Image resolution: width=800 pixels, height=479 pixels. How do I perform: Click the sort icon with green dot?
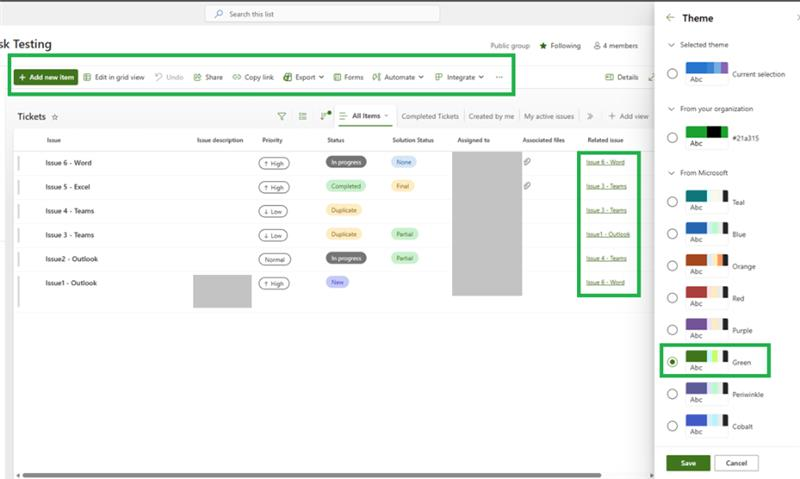pos(324,116)
